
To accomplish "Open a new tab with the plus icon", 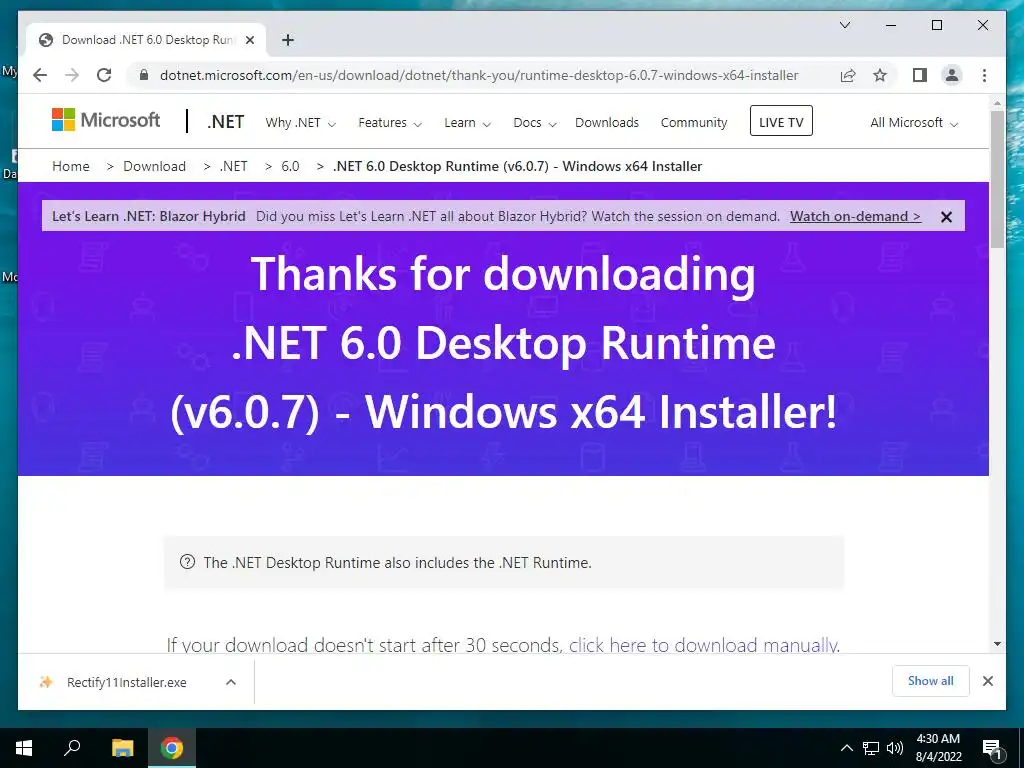I will pos(287,40).
